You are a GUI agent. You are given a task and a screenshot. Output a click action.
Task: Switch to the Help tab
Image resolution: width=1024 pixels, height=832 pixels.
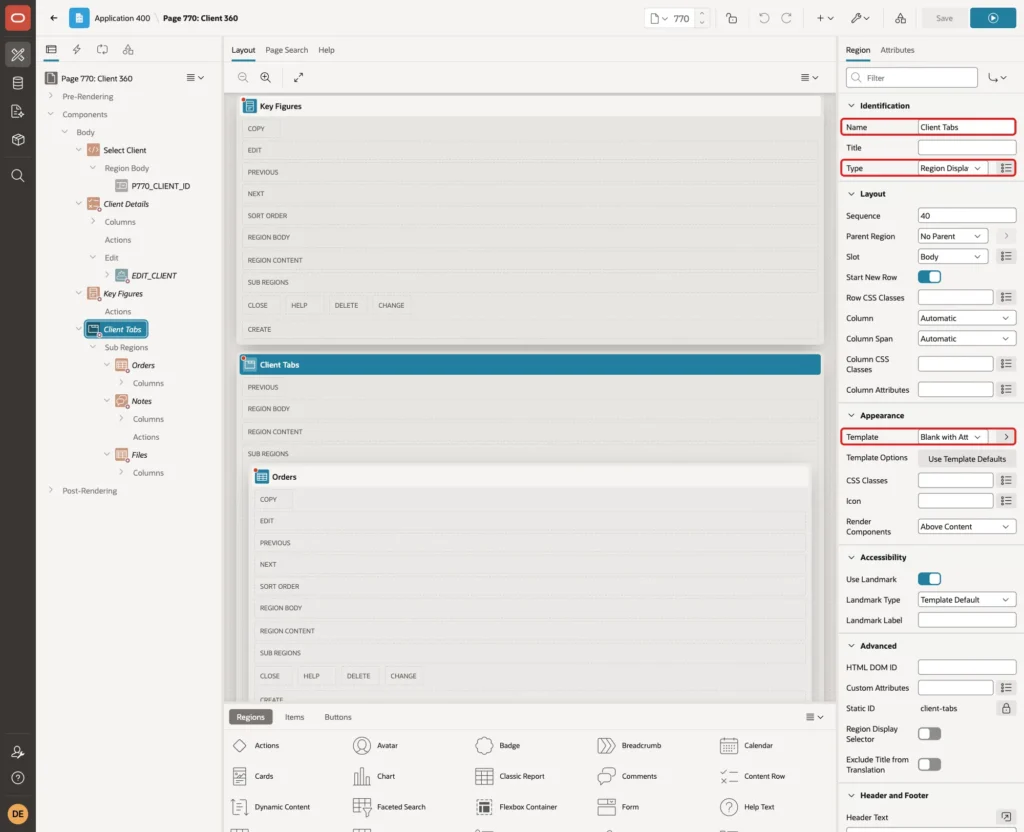pyautogui.click(x=327, y=50)
